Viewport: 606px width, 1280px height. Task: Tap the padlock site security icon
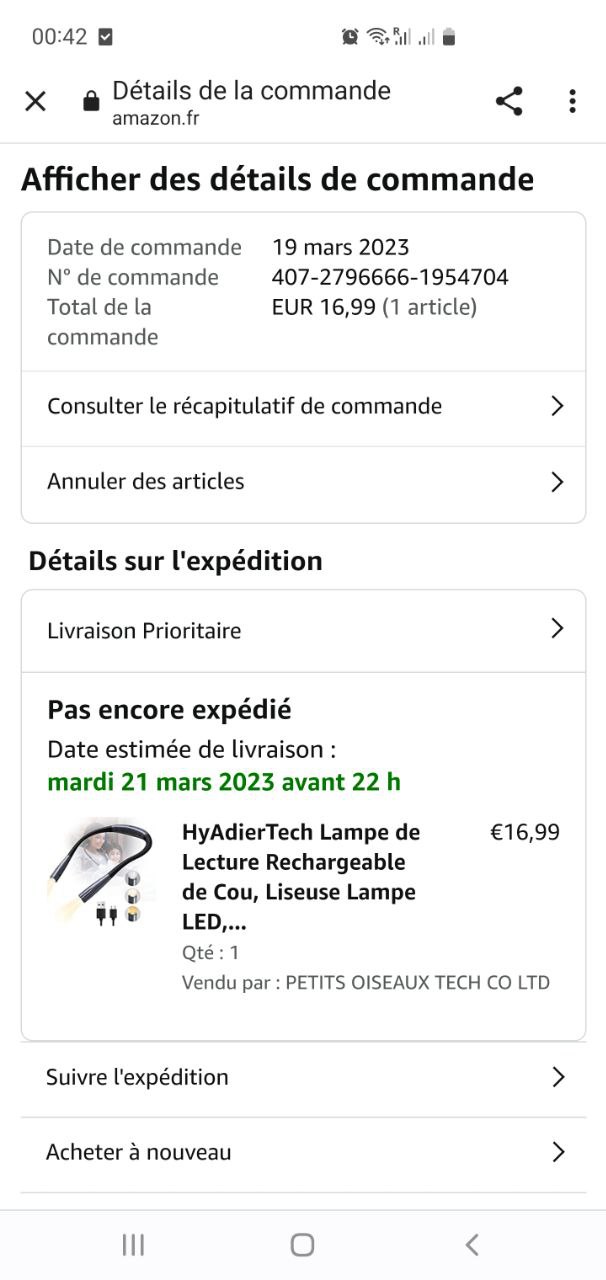[x=91, y=101]
